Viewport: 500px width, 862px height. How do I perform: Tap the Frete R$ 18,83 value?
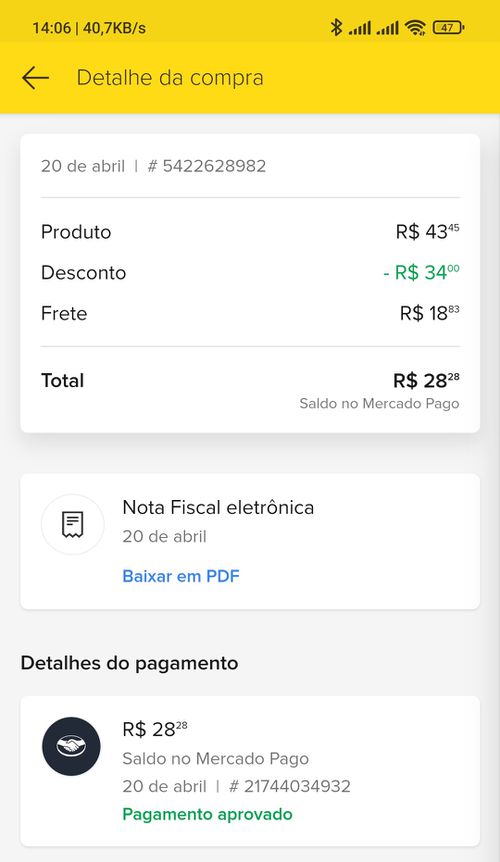pyautogui.click(x=430, y=313)
